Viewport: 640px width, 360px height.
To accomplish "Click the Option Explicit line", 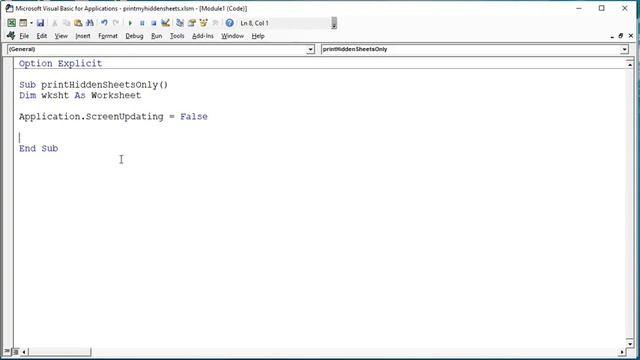I will point(60,63).
